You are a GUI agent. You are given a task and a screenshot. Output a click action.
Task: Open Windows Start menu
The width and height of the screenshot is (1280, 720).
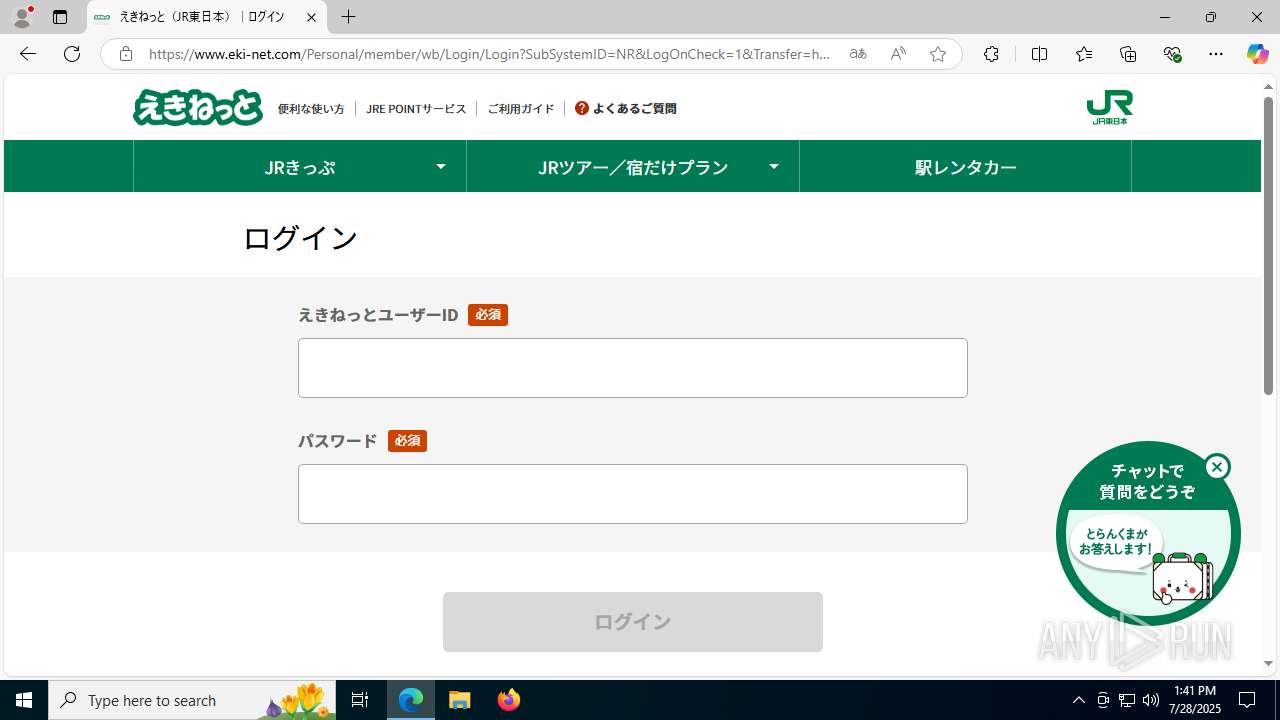[x=24, y=700]
